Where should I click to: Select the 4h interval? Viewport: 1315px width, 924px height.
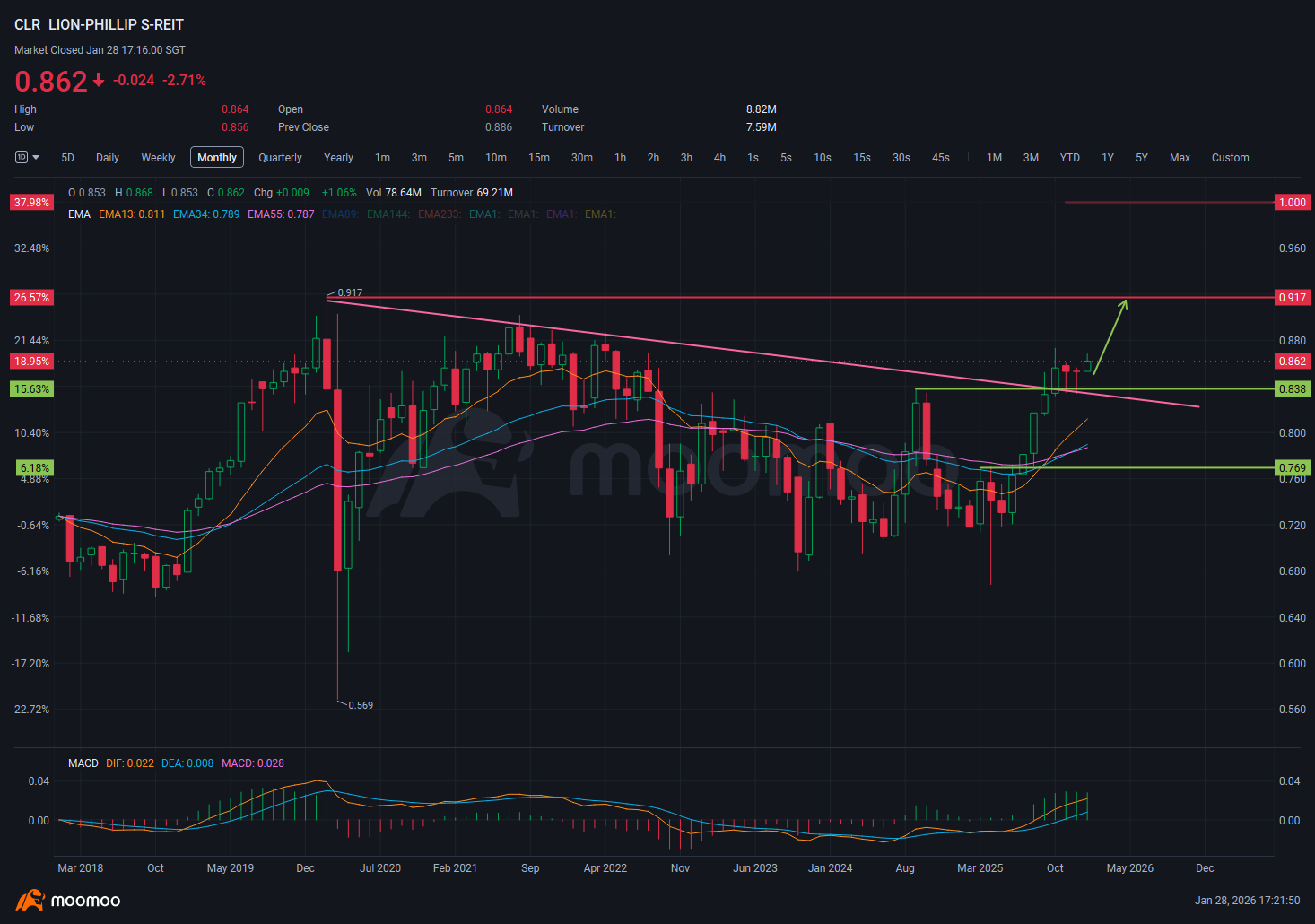click(720, 158)
